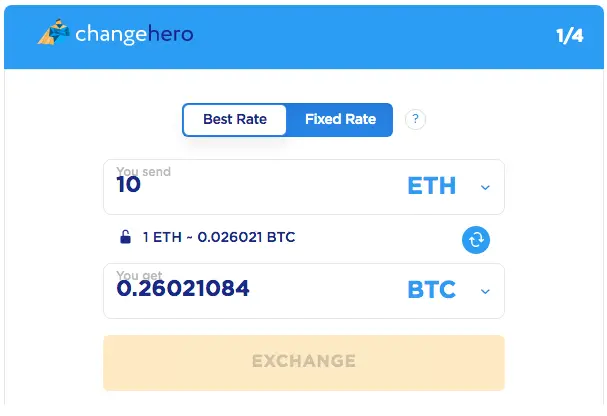The height and width of the screenshot is (416, 607).
Task: Open the changehero brand name link
Action: (x=134, y=34)
